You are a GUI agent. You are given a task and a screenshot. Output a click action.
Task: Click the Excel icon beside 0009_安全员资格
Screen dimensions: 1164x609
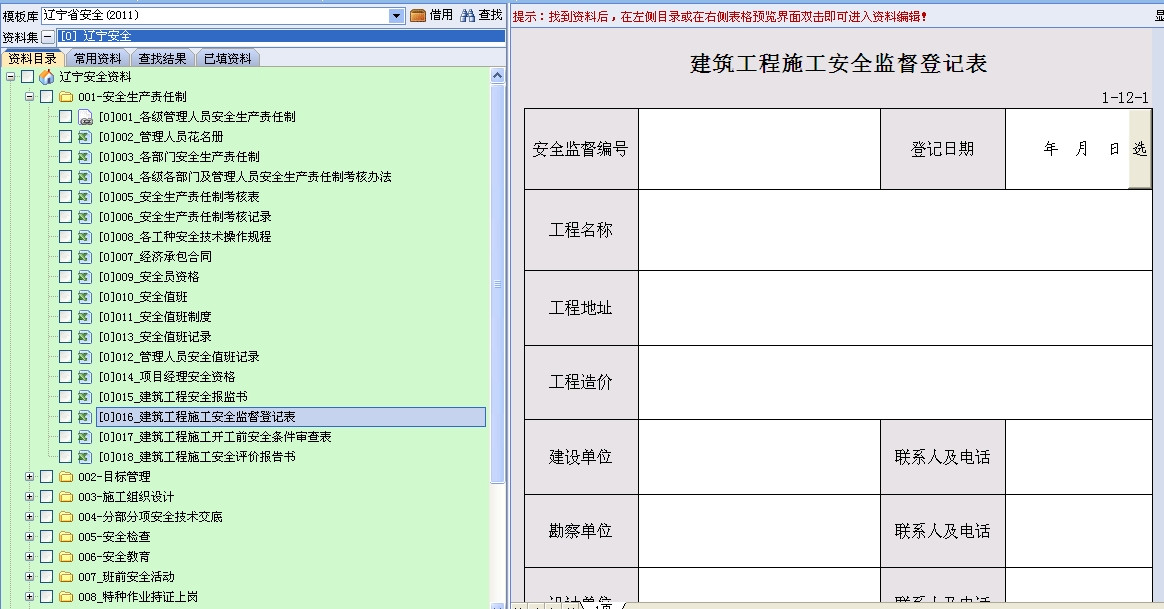tap(84, 276)
